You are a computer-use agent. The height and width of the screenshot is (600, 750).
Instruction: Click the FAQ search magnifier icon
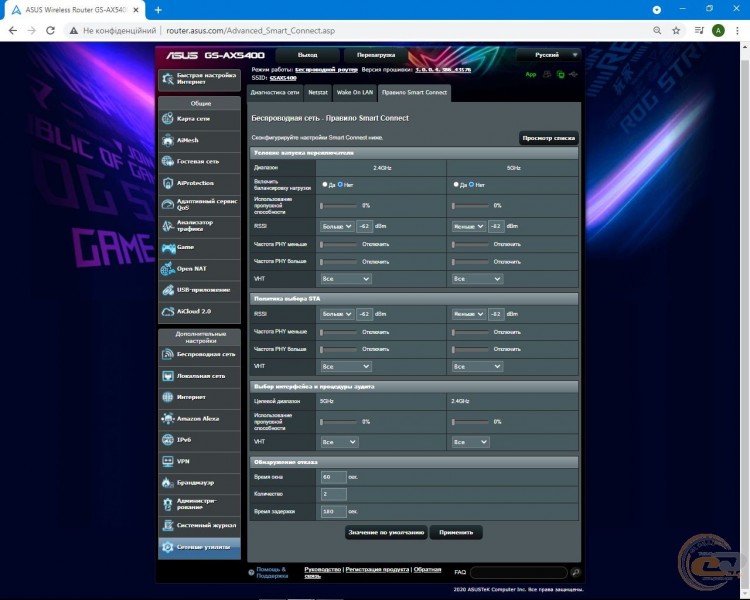(575, 572)
